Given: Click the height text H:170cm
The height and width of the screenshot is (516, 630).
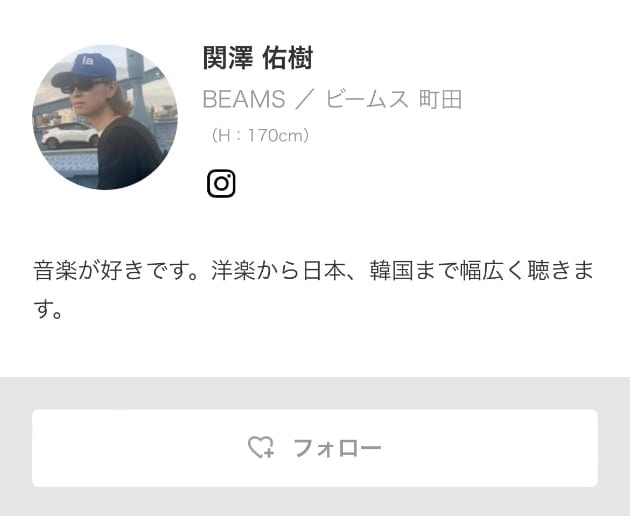Looking at the screenshot, I should 260,136.
